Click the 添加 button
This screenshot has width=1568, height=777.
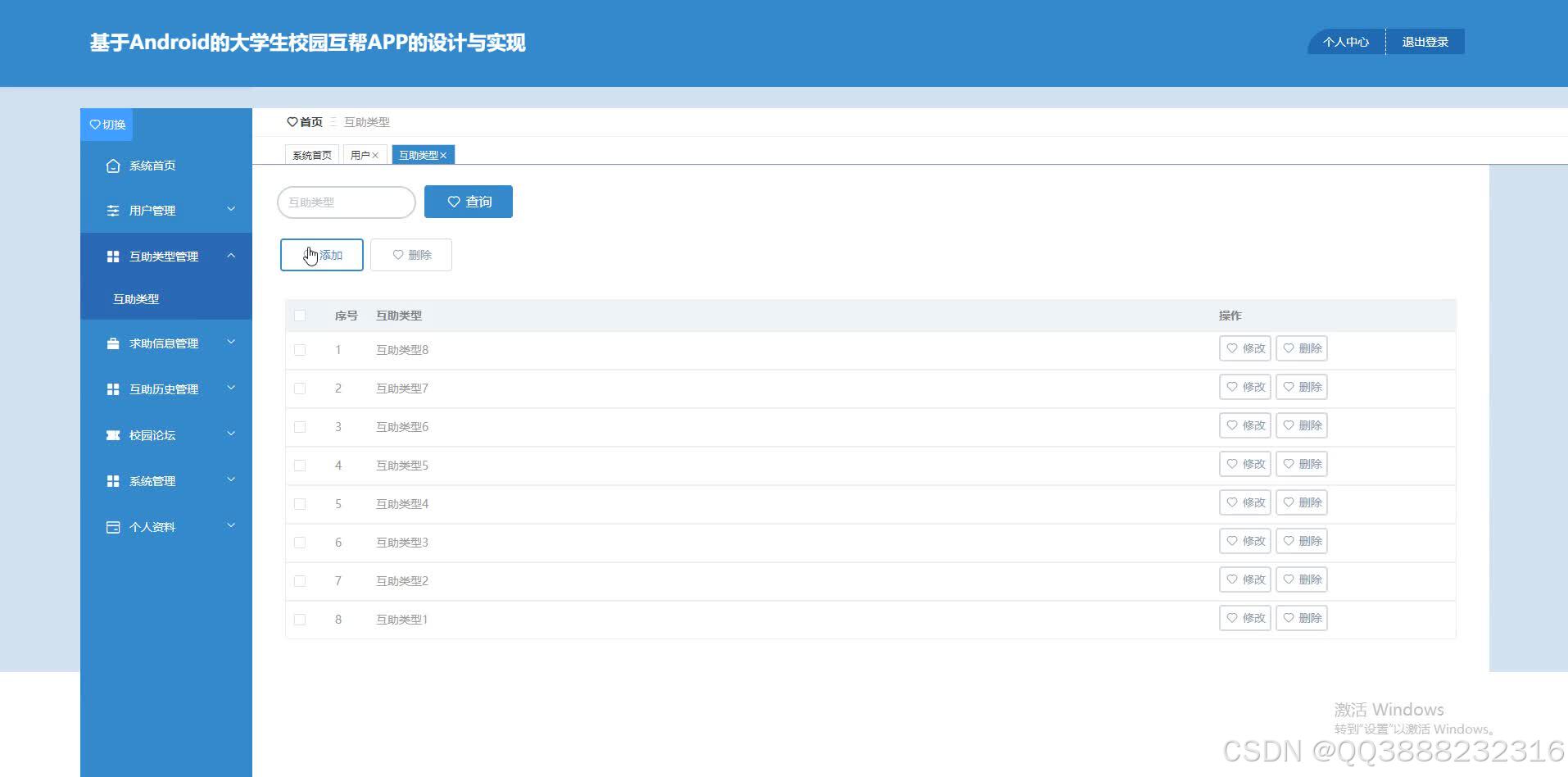click(x=321, y=255)
